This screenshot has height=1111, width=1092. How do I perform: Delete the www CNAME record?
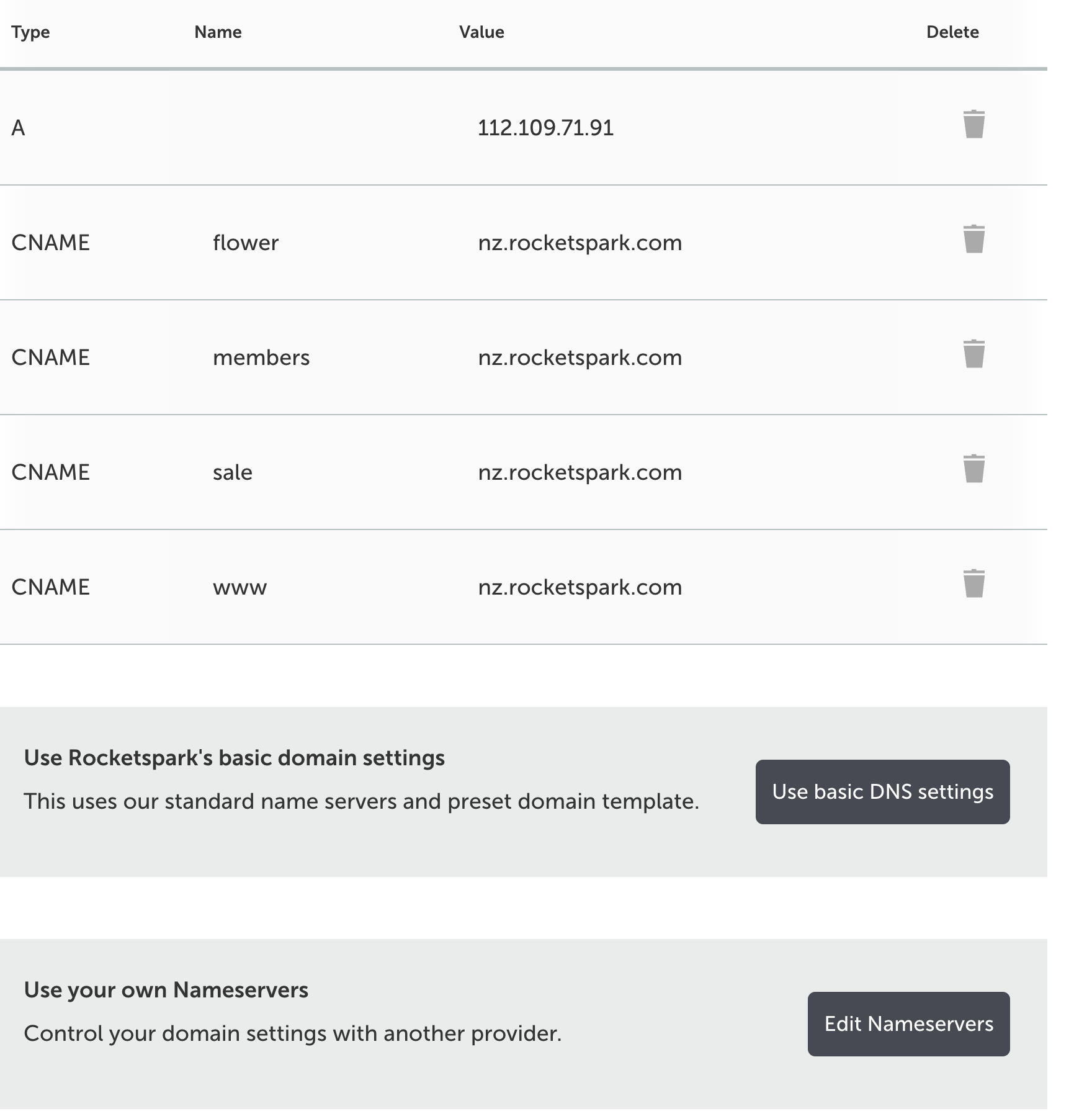coord(974,583)
